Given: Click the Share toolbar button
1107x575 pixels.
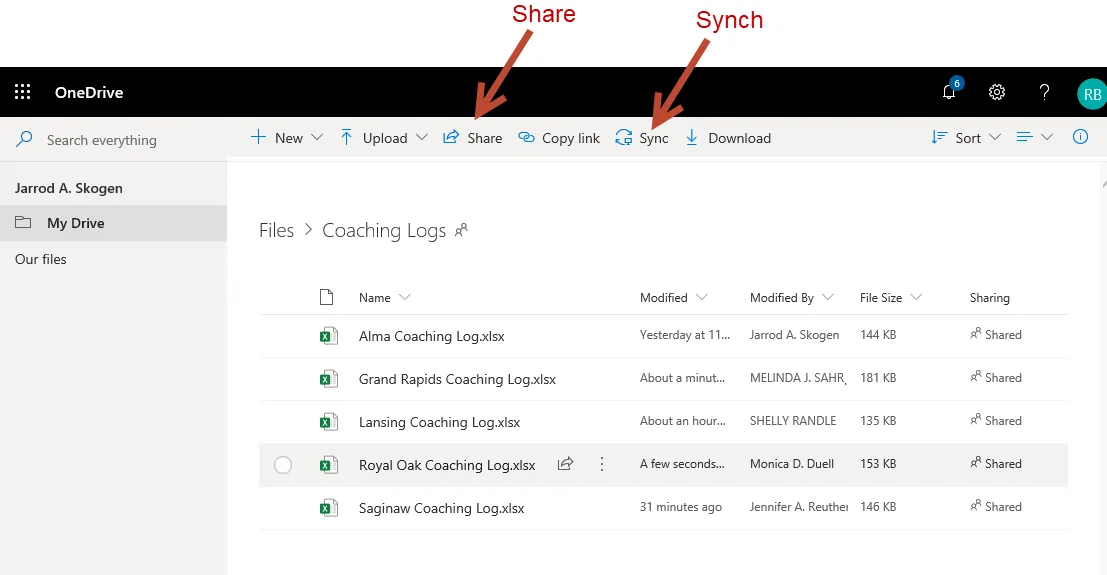Looking at the screenshot, I should point(473,138).
